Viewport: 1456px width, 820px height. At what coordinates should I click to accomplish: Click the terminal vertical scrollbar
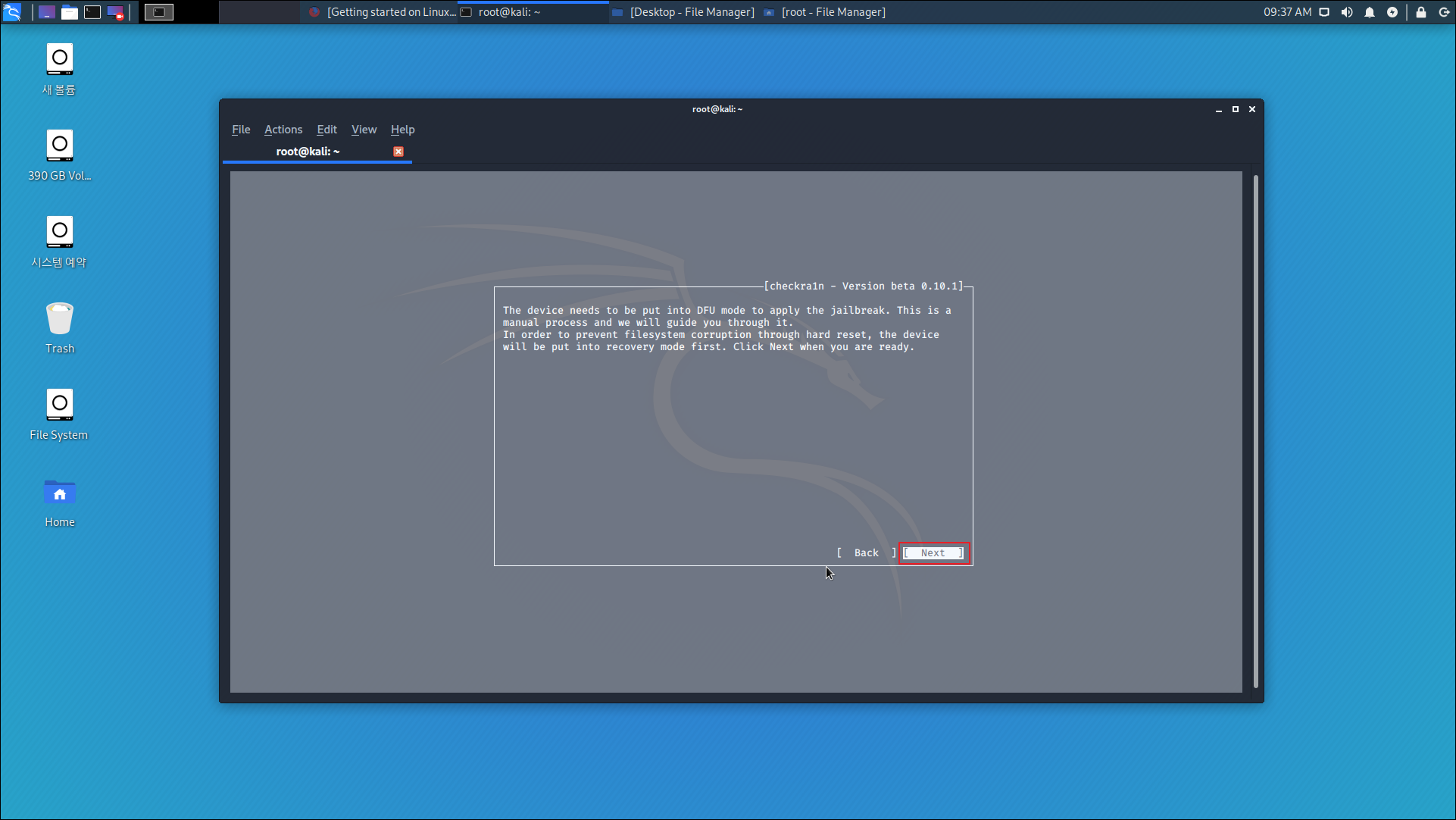1255,430
